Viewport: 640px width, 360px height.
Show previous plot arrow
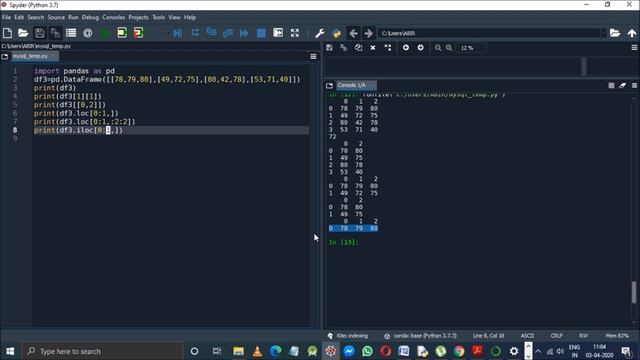click(x=406, y=48)
